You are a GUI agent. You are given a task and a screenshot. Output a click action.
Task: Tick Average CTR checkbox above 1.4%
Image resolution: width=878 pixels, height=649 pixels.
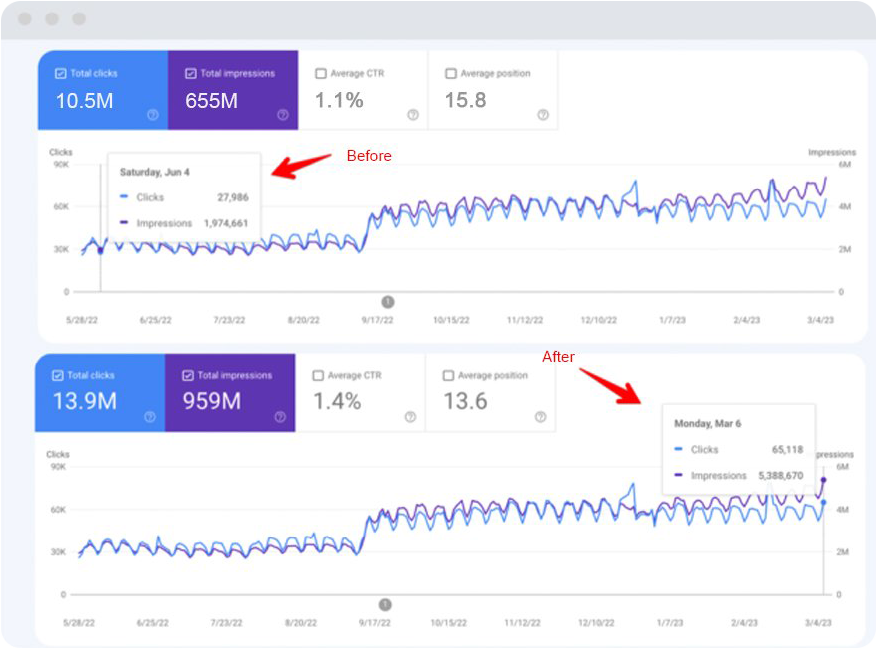coord(318,376)
